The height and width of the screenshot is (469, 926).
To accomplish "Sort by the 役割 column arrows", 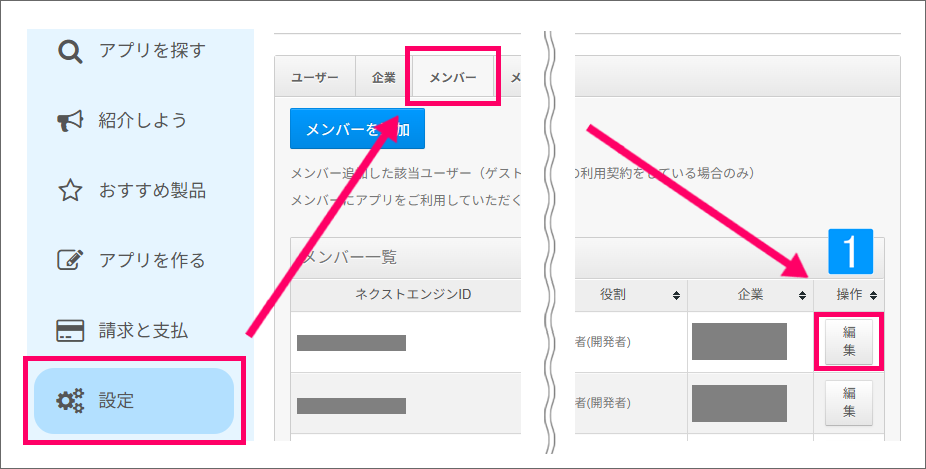I will point(676,296).
